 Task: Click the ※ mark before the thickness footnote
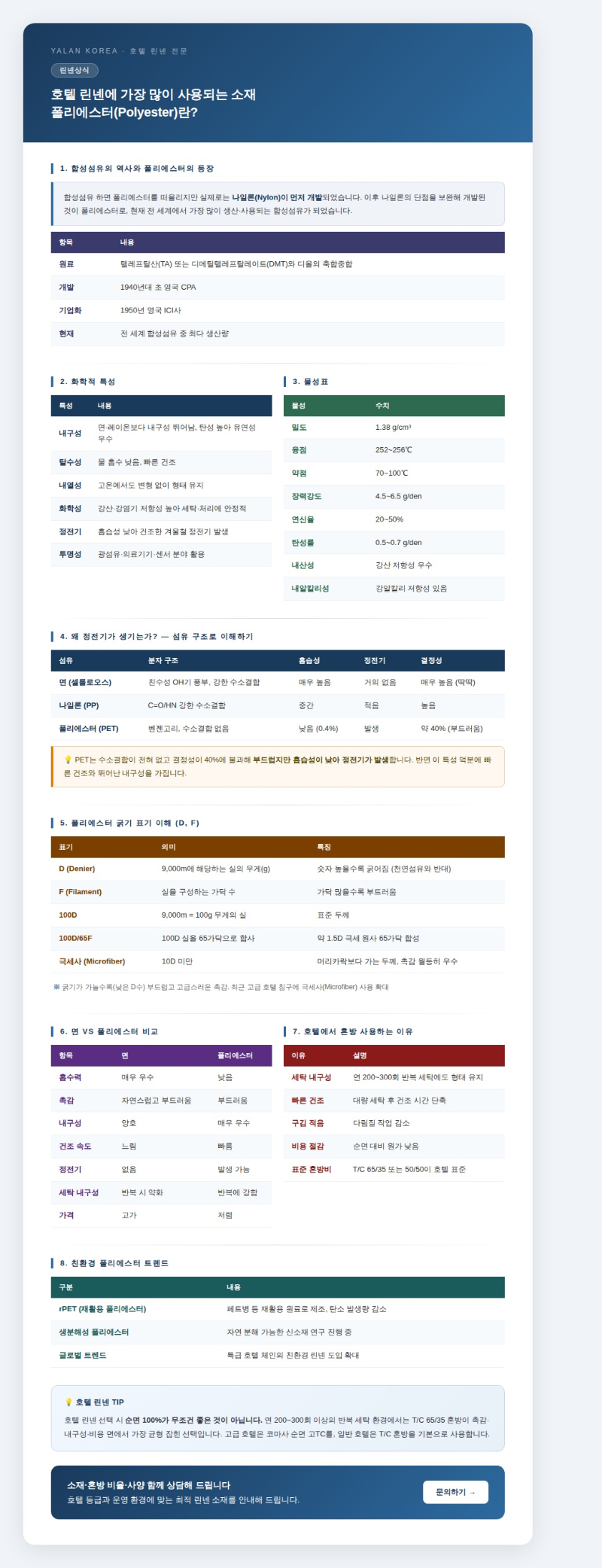click(56, 986)
